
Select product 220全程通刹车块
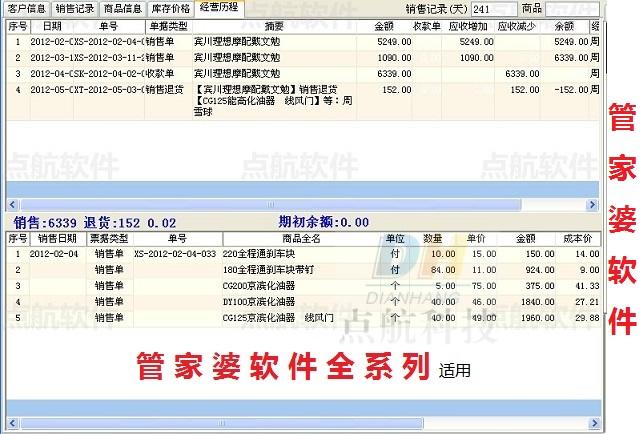pos(259,254)
